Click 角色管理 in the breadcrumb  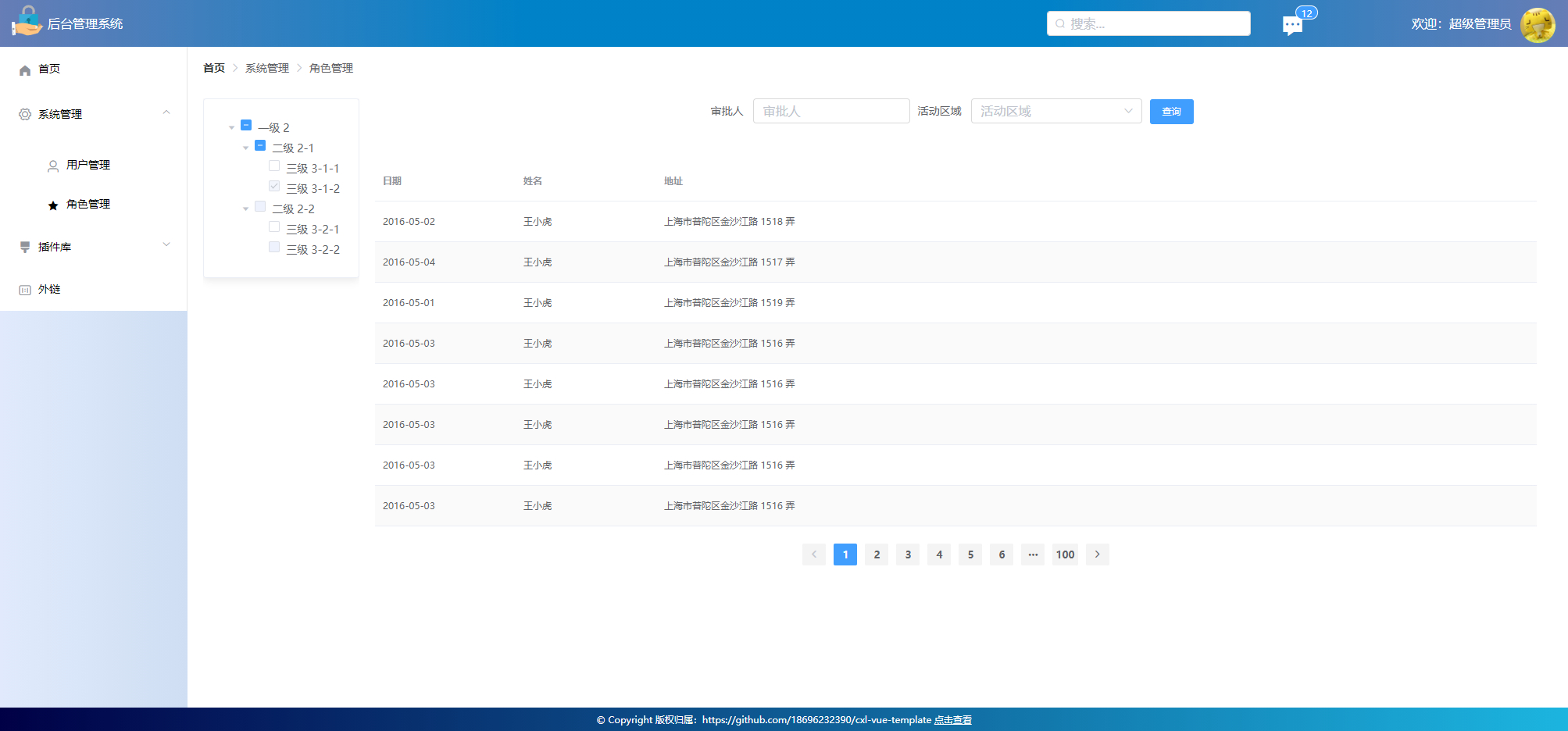click(x=331, y=68)
